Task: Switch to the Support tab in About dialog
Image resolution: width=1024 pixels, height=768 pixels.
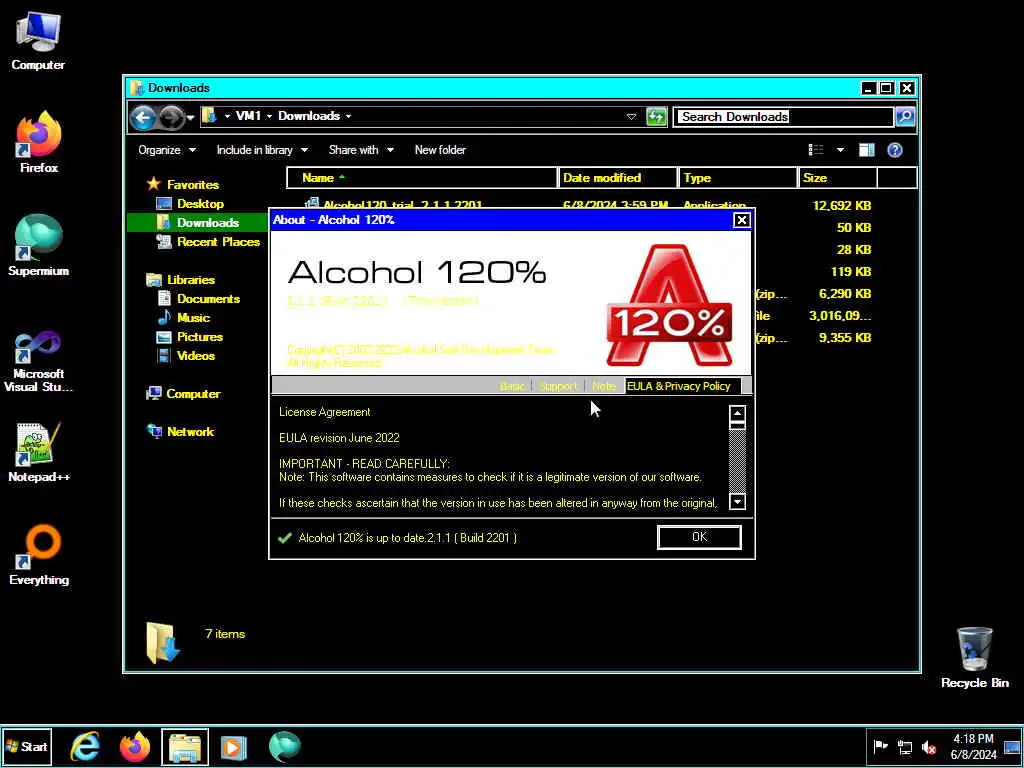Action: point(558,386)
